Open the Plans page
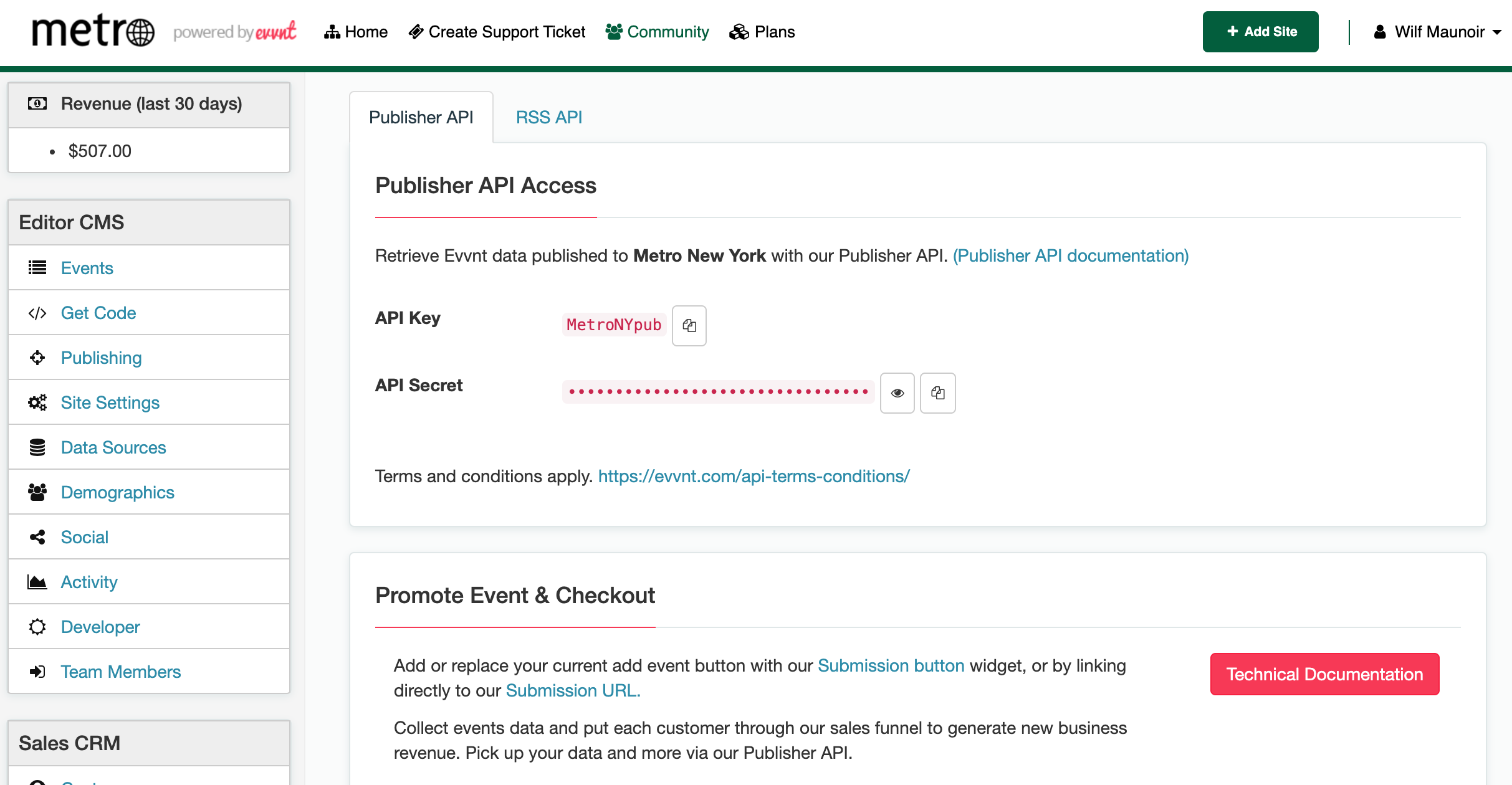The width and height of the screenshot is (1512, 785). point(762,32)
